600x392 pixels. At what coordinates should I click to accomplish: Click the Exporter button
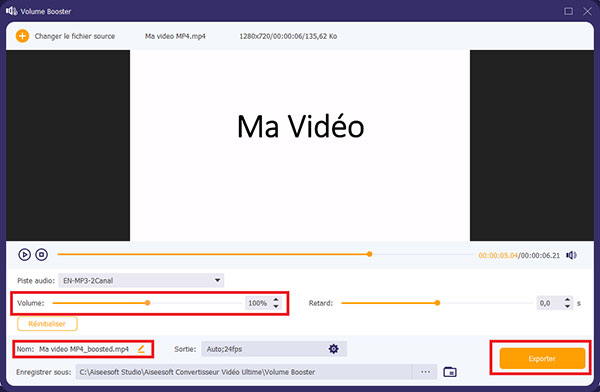(x=542, y=359)
